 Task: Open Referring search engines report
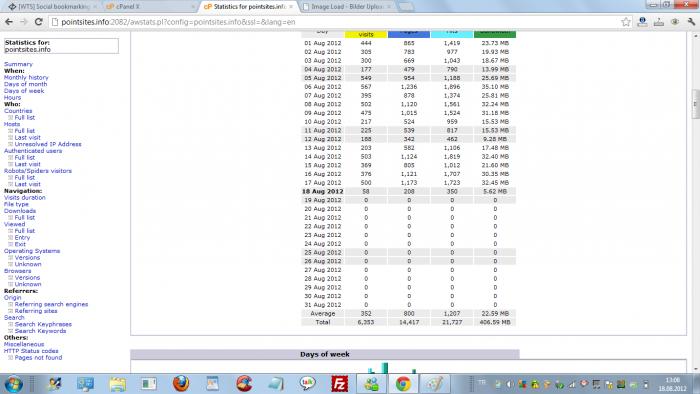[x=51, y=304]
